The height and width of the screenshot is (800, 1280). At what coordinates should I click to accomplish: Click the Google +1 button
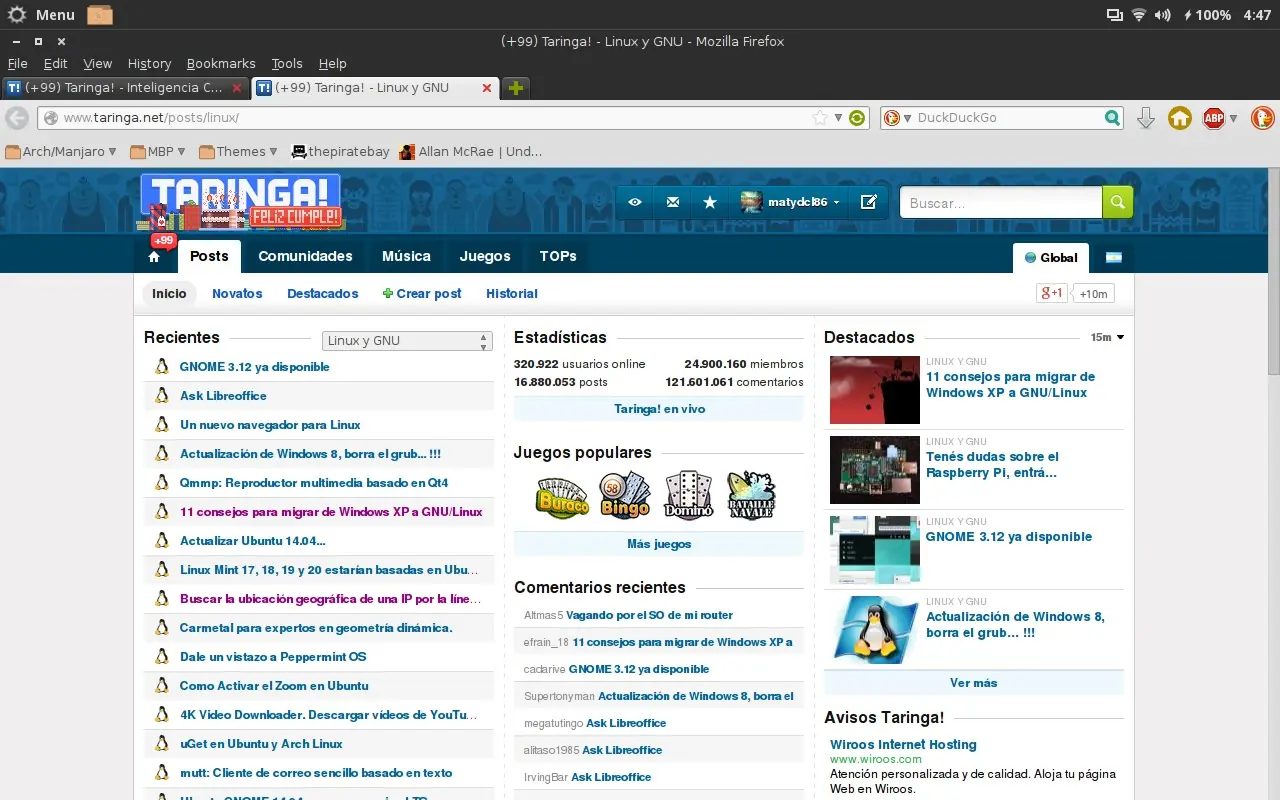tap(1052, 293)
